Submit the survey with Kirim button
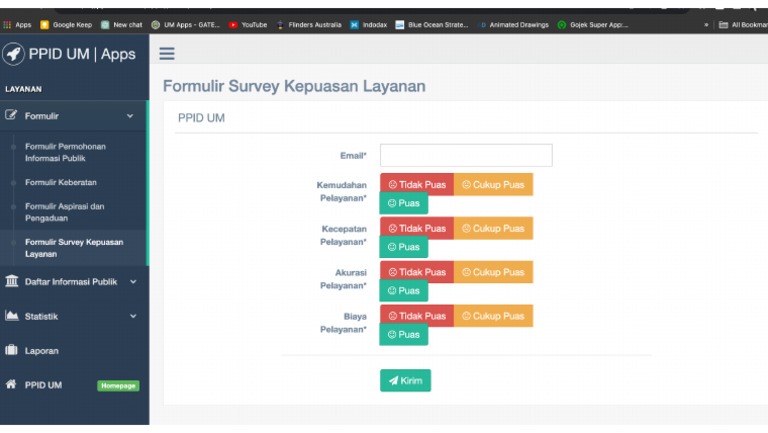The image size is (768, 433). (x=405, y=381)
